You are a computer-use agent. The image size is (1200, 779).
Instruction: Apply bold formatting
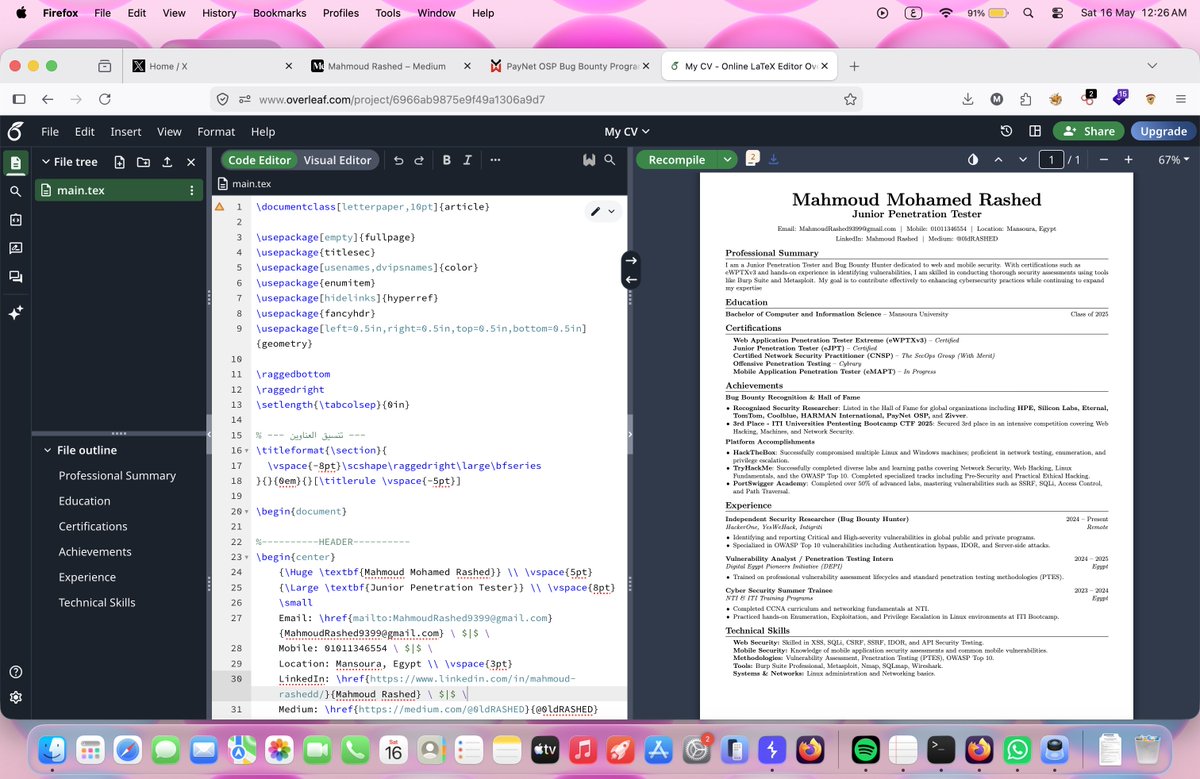(x=446, y=160)
